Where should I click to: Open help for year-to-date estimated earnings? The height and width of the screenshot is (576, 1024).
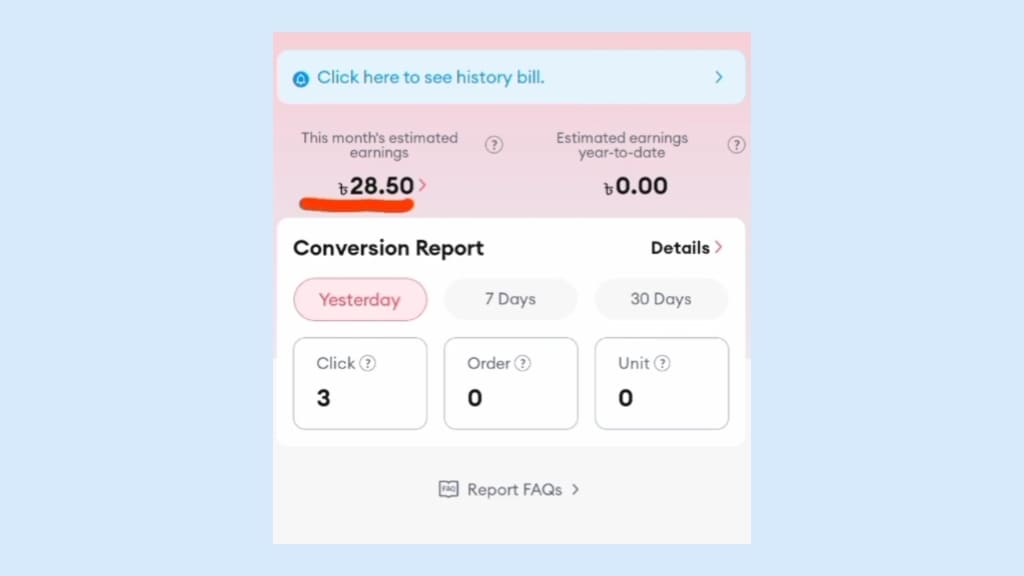click(x=736, y=145)
